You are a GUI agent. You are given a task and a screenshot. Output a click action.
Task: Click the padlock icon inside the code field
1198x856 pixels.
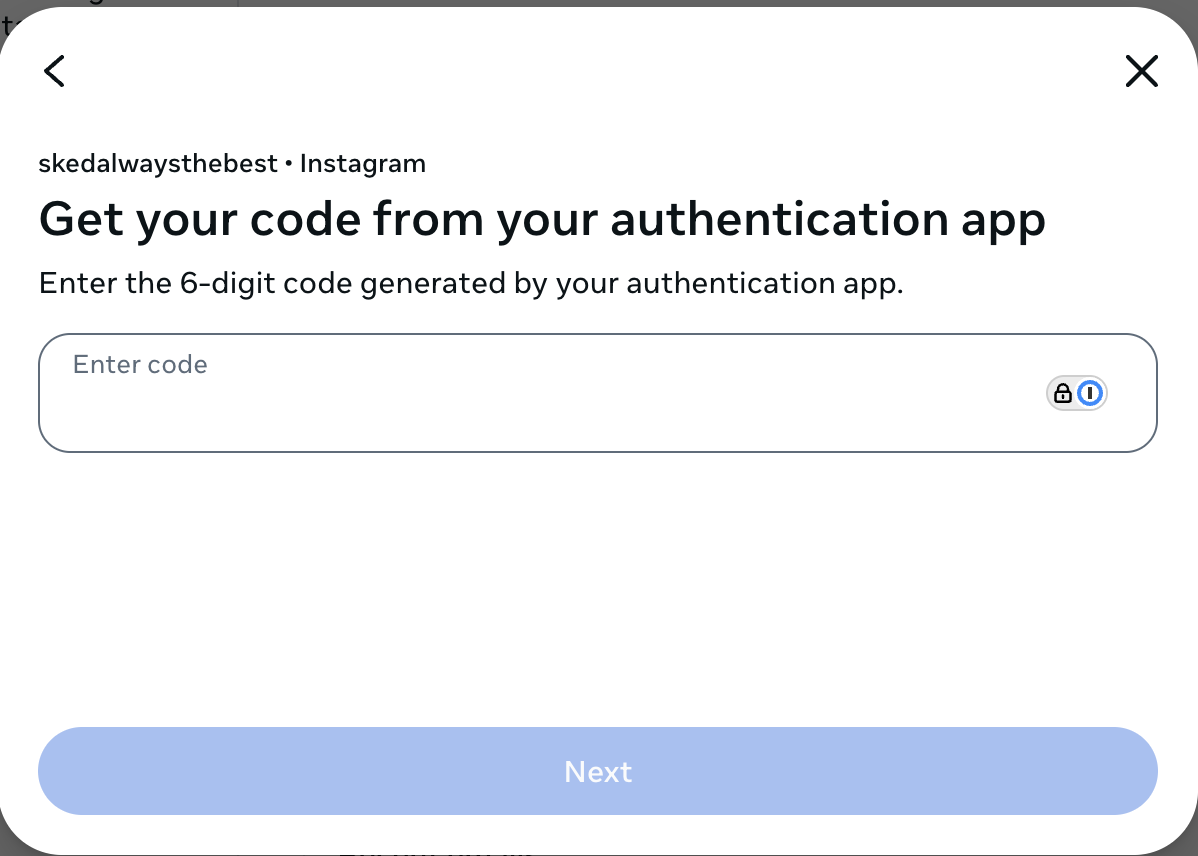click(1062, 394)
